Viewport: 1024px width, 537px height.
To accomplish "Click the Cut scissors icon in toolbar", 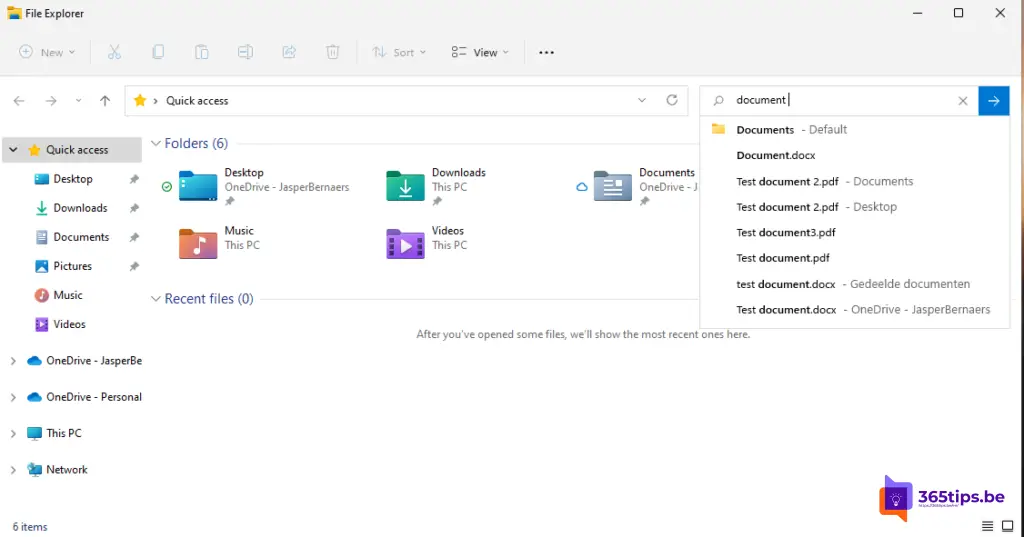I will (x=114, y=52).
